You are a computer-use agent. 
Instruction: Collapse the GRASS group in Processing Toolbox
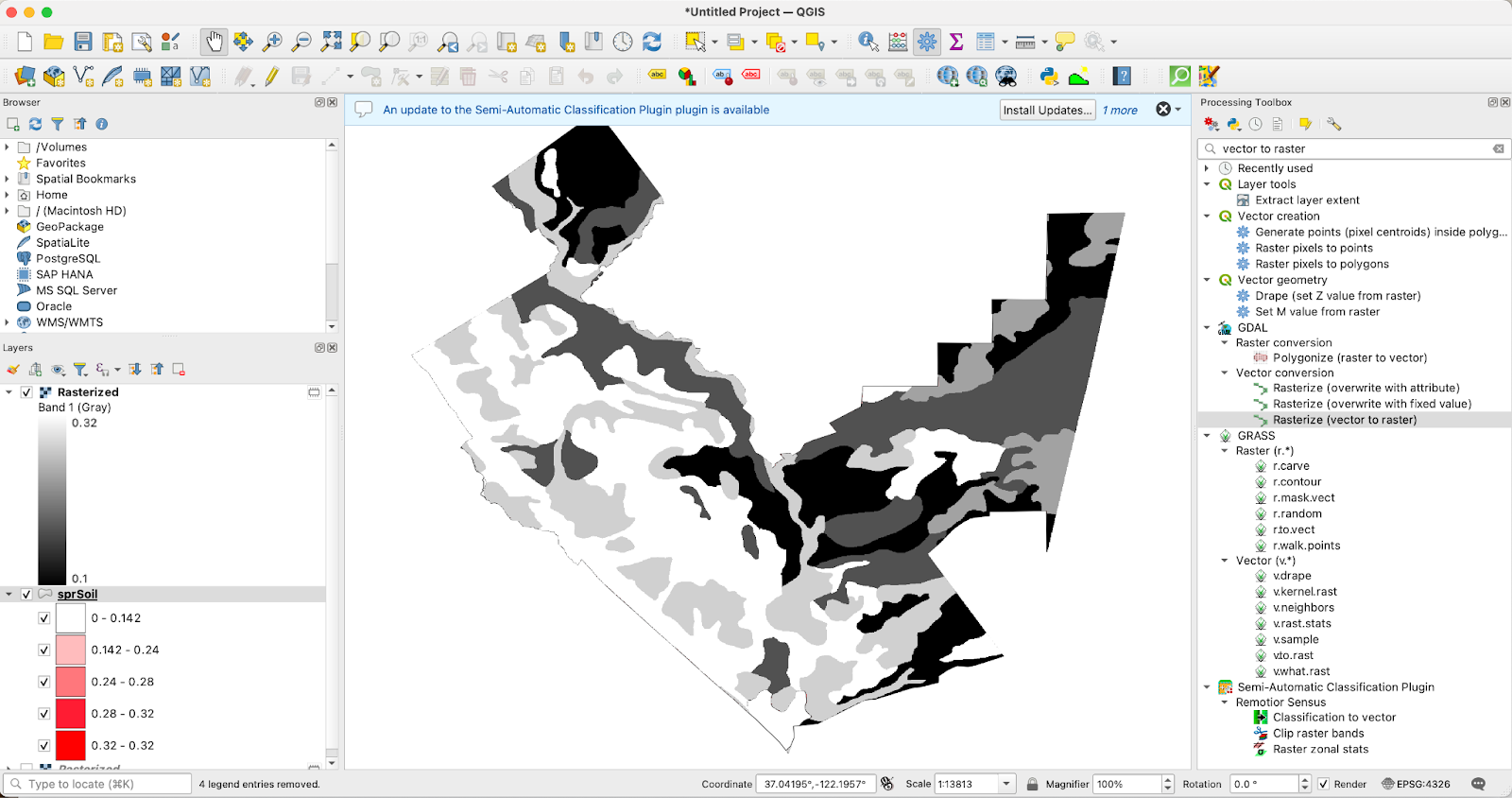(x=1207, y=436)
